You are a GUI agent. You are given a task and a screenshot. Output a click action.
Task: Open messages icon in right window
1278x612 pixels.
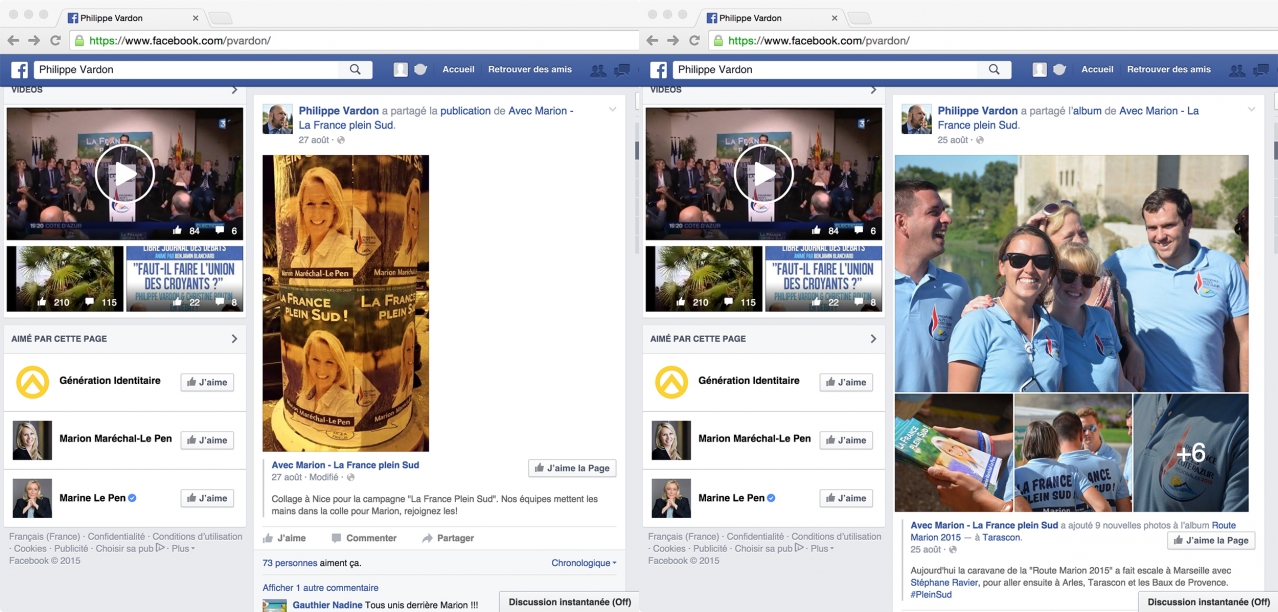click(1260, 70)
